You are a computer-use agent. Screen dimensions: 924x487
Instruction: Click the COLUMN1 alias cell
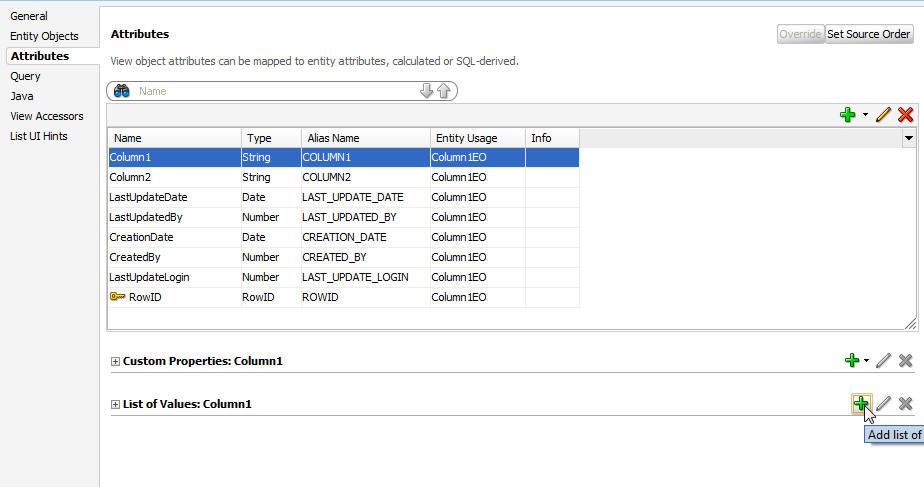coord(365,157)
